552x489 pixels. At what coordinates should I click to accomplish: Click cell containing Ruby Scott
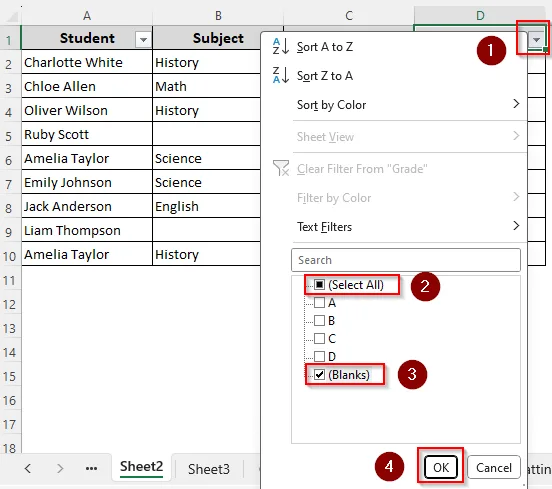[x=87, y=134]
